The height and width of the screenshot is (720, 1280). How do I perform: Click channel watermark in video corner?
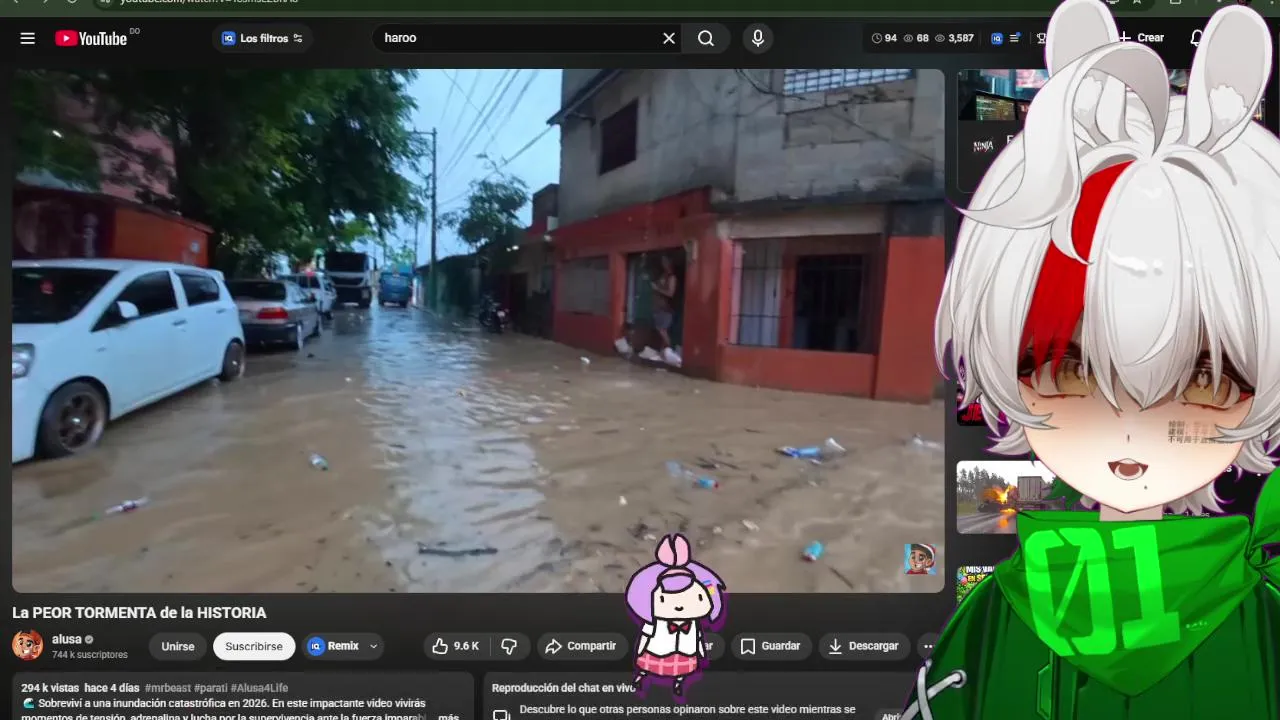tap(919, 558)
